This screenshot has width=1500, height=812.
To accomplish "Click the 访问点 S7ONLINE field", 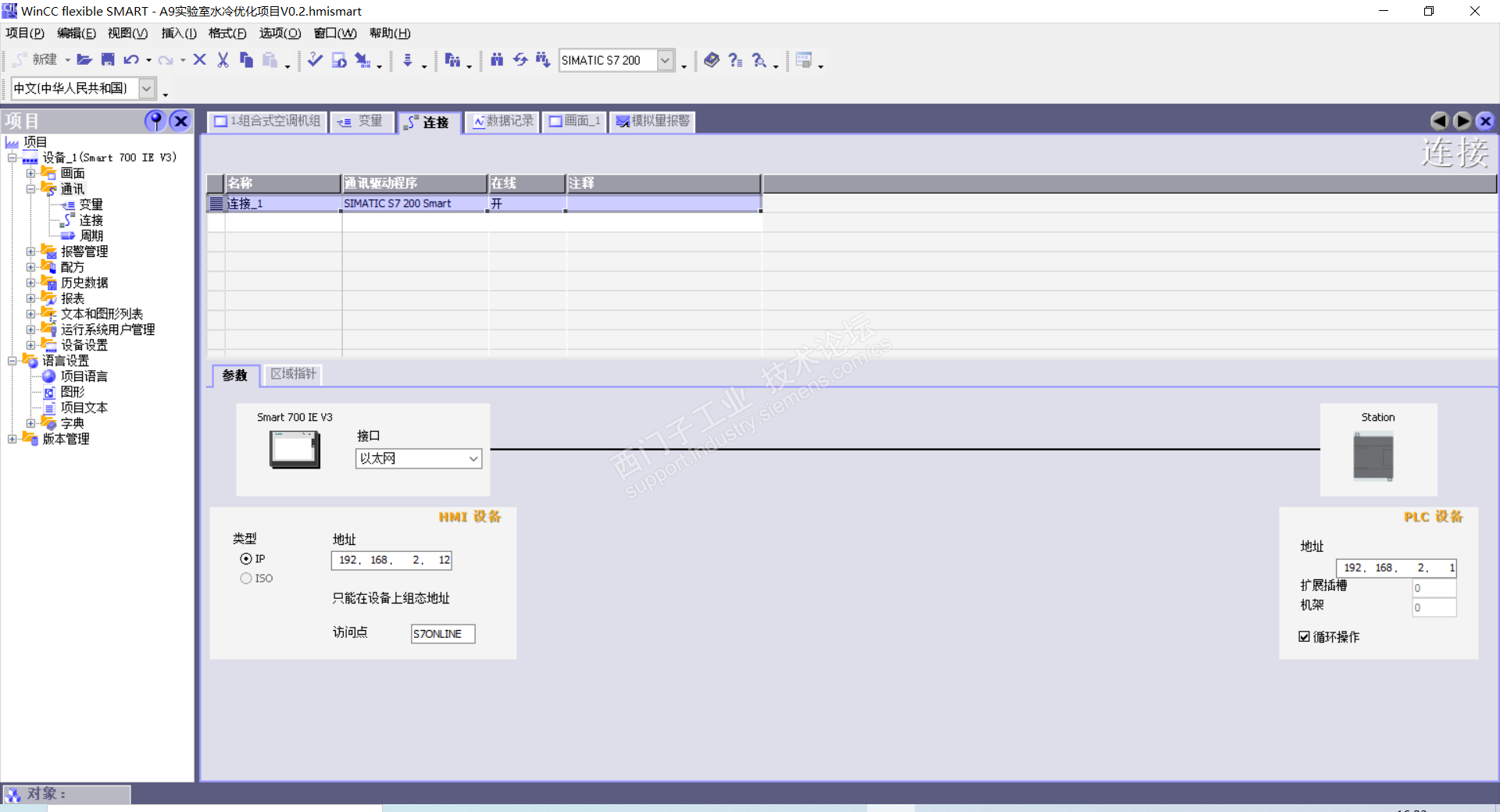I will (443, 634).
